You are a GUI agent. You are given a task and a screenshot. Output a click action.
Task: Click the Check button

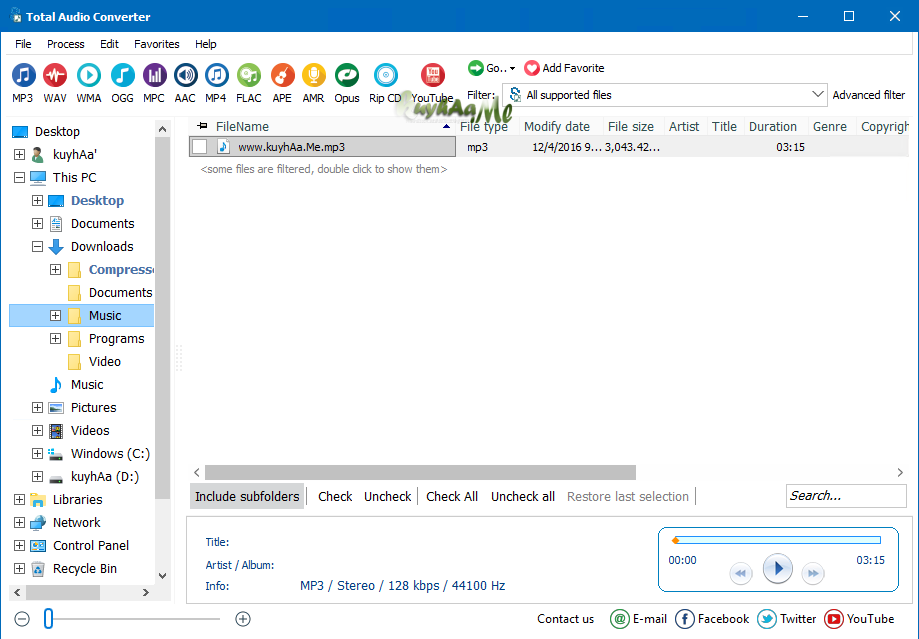tap(335, 497)
